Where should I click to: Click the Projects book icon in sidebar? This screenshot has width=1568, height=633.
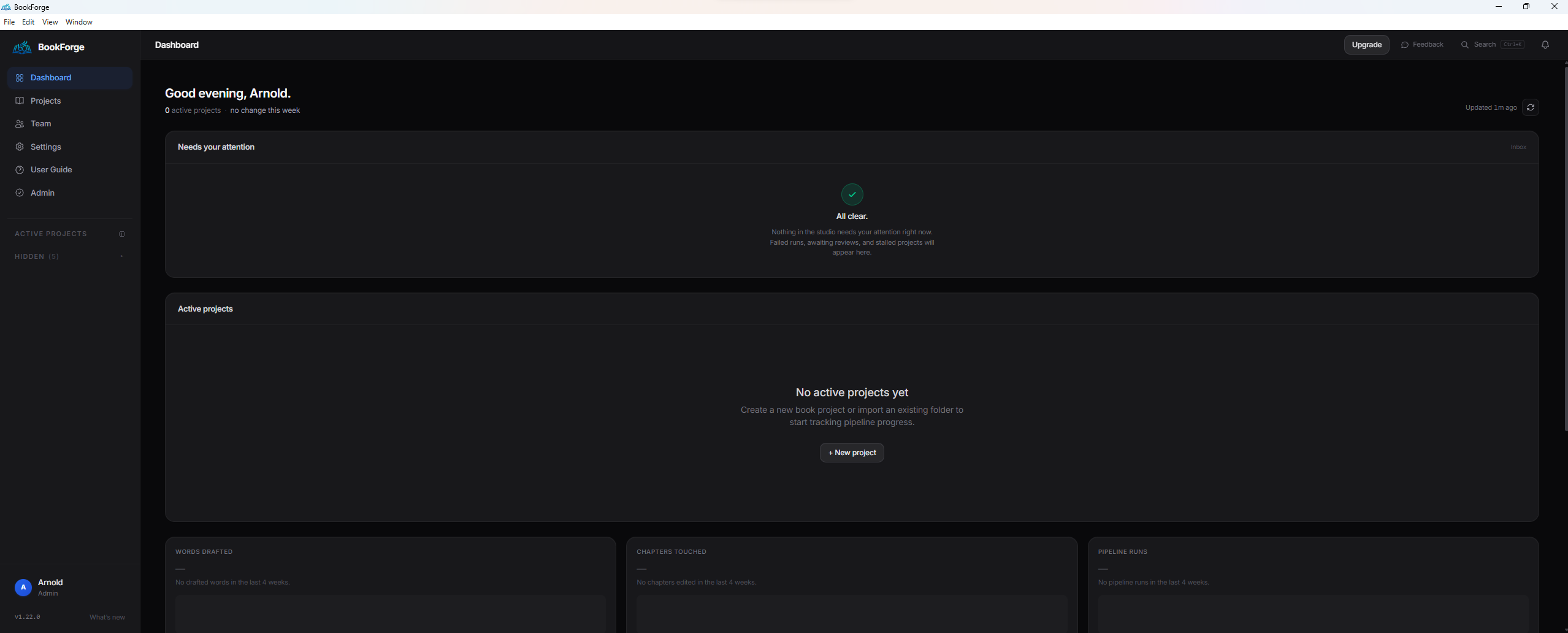[x=20, y=101]
